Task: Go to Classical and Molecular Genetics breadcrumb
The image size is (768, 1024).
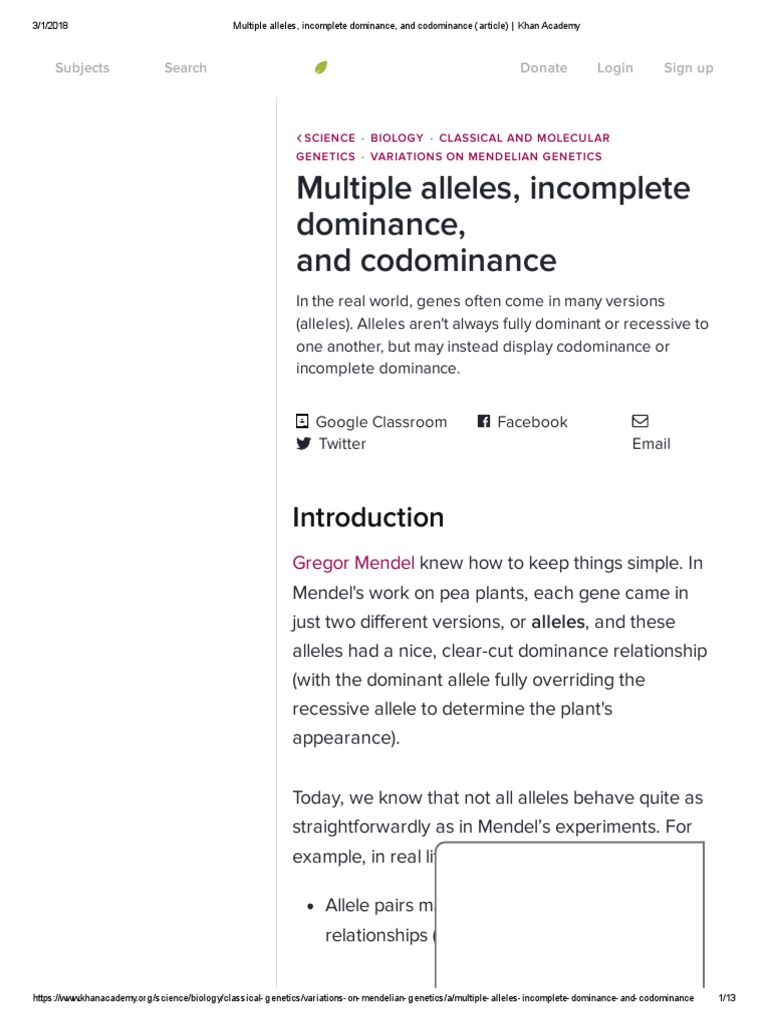Action: tap(524, 138)
